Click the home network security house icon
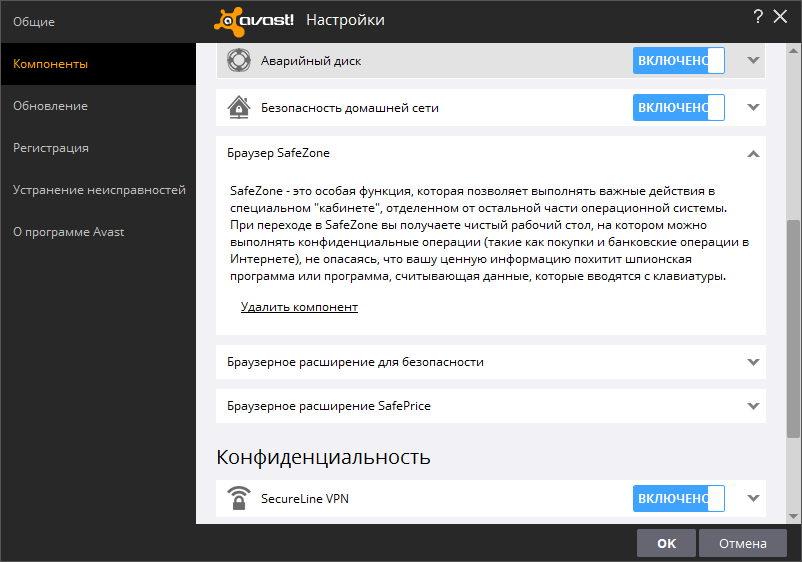Screen dimensions: 802x562 (239, 107)
